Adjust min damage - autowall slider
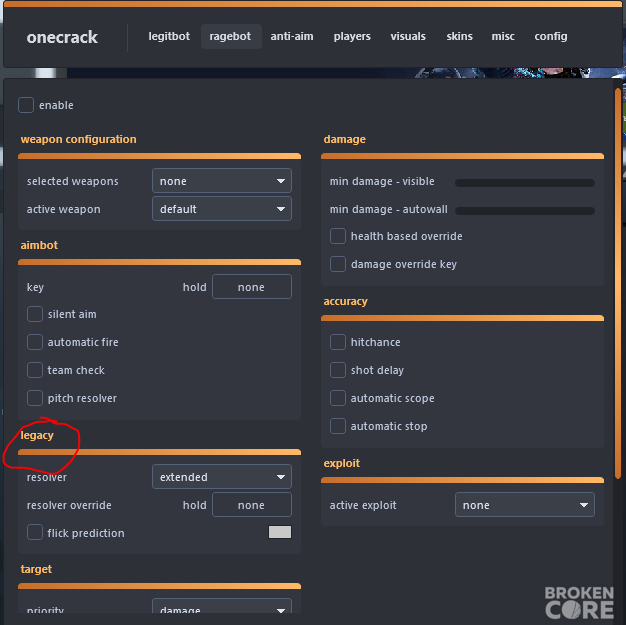The height and width of the screenshot is (625, 626). (x=525, y=211)
